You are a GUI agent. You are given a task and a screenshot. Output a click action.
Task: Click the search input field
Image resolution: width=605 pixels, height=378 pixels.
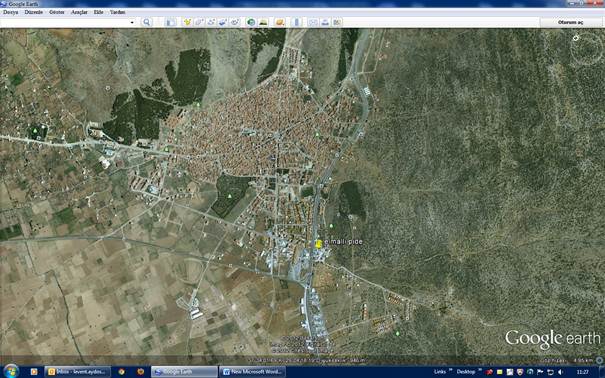65,22
